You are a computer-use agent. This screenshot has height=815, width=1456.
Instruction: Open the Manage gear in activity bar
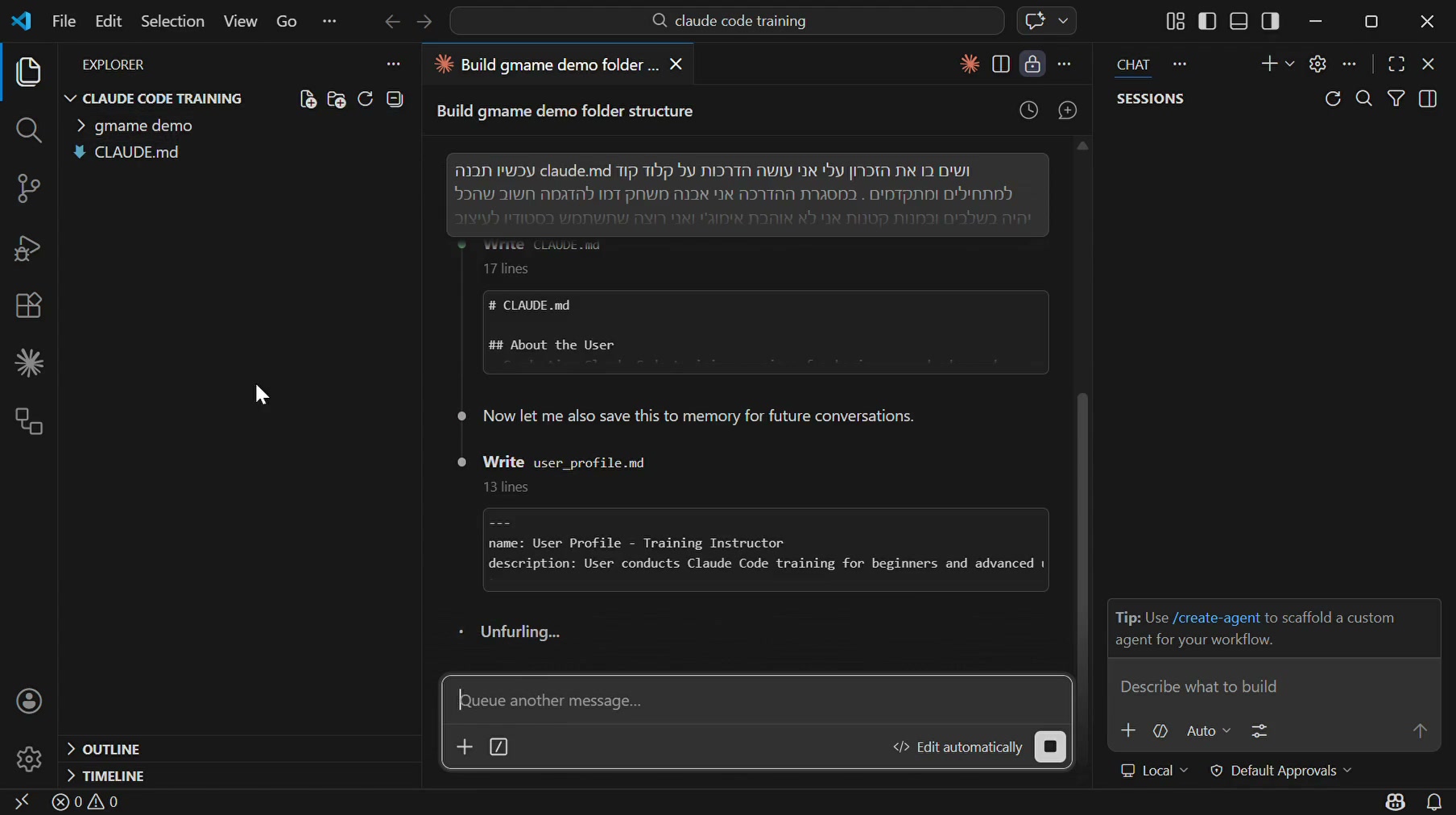pos(29,759)
